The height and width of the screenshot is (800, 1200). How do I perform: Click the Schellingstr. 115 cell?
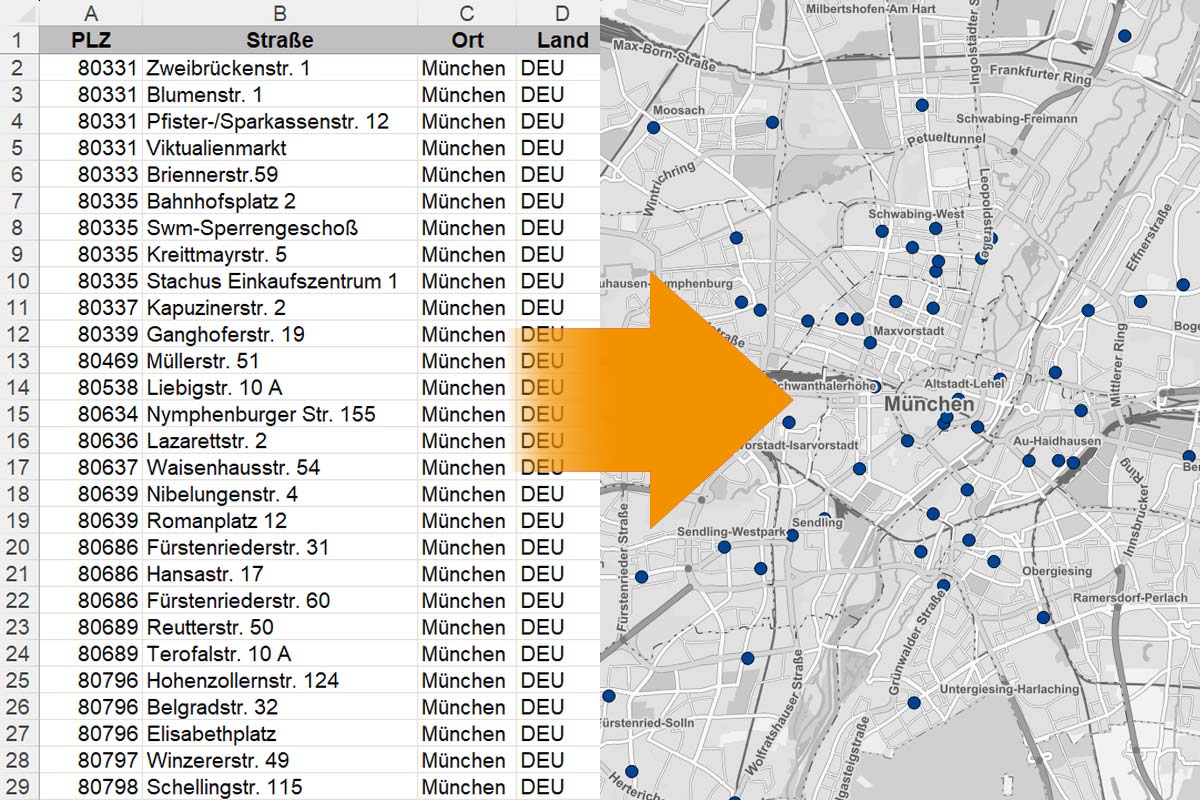coord(280,787)
